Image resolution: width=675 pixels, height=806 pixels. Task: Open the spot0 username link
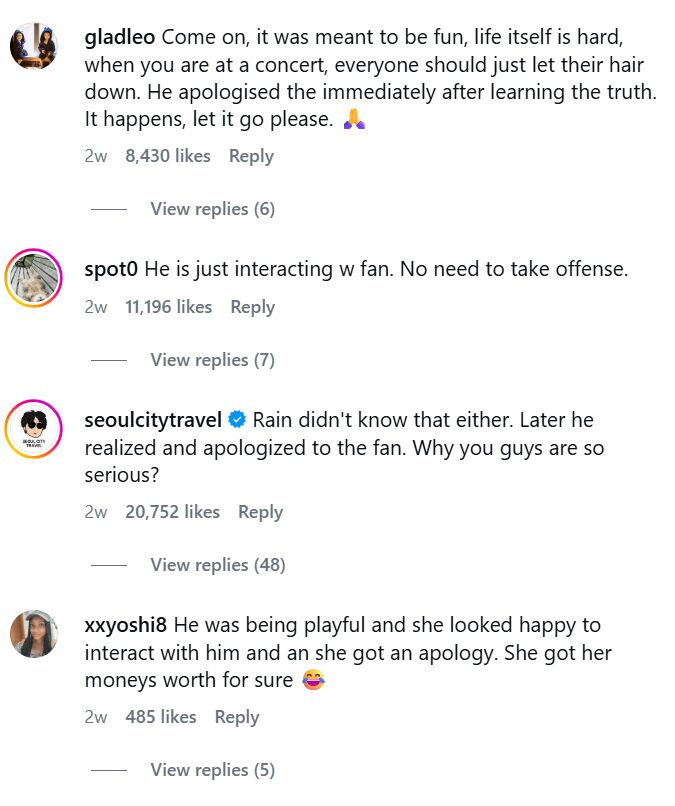[113, 269]
